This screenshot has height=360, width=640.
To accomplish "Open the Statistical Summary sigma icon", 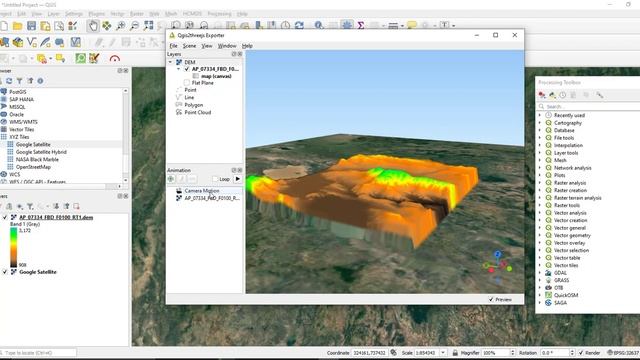I will [x=361, y=26].
